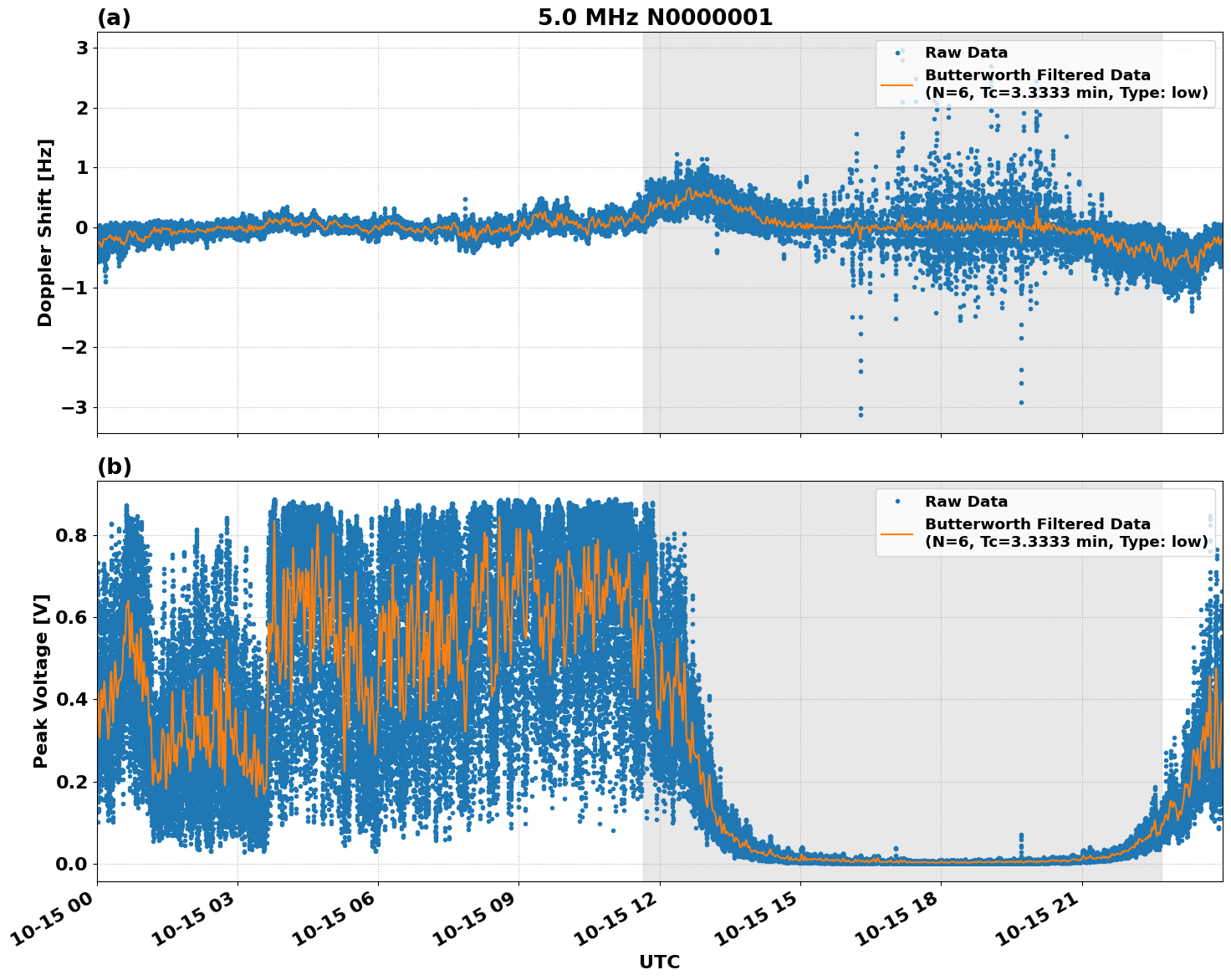Screen dimensions: 1231x980
Task: Click the panel label (b)
Action: tap(113, 467)
